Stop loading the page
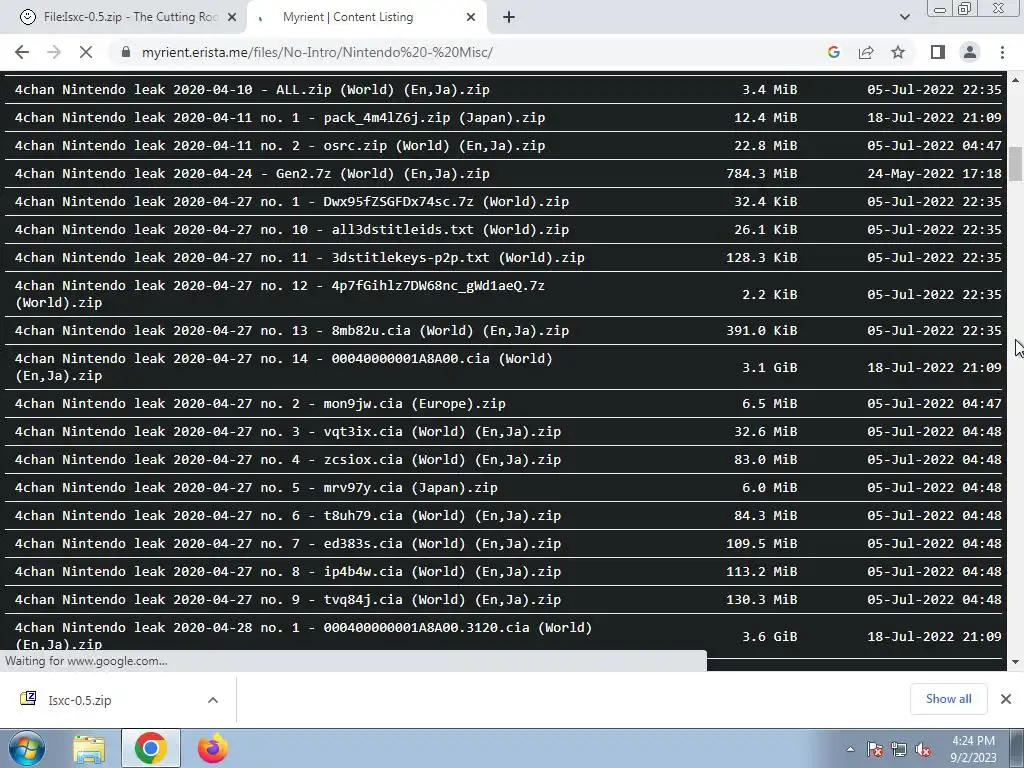 [x=86, y=52]
